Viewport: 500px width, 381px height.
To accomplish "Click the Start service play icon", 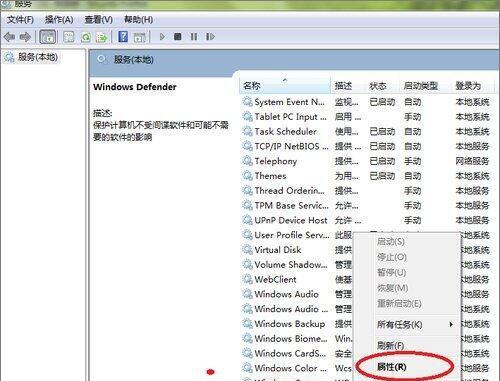I will [162, 36].
